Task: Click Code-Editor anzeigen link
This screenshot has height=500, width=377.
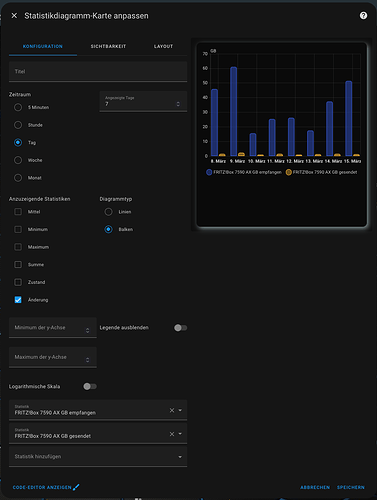Action: pyautogui.click(x=42, y=487)
